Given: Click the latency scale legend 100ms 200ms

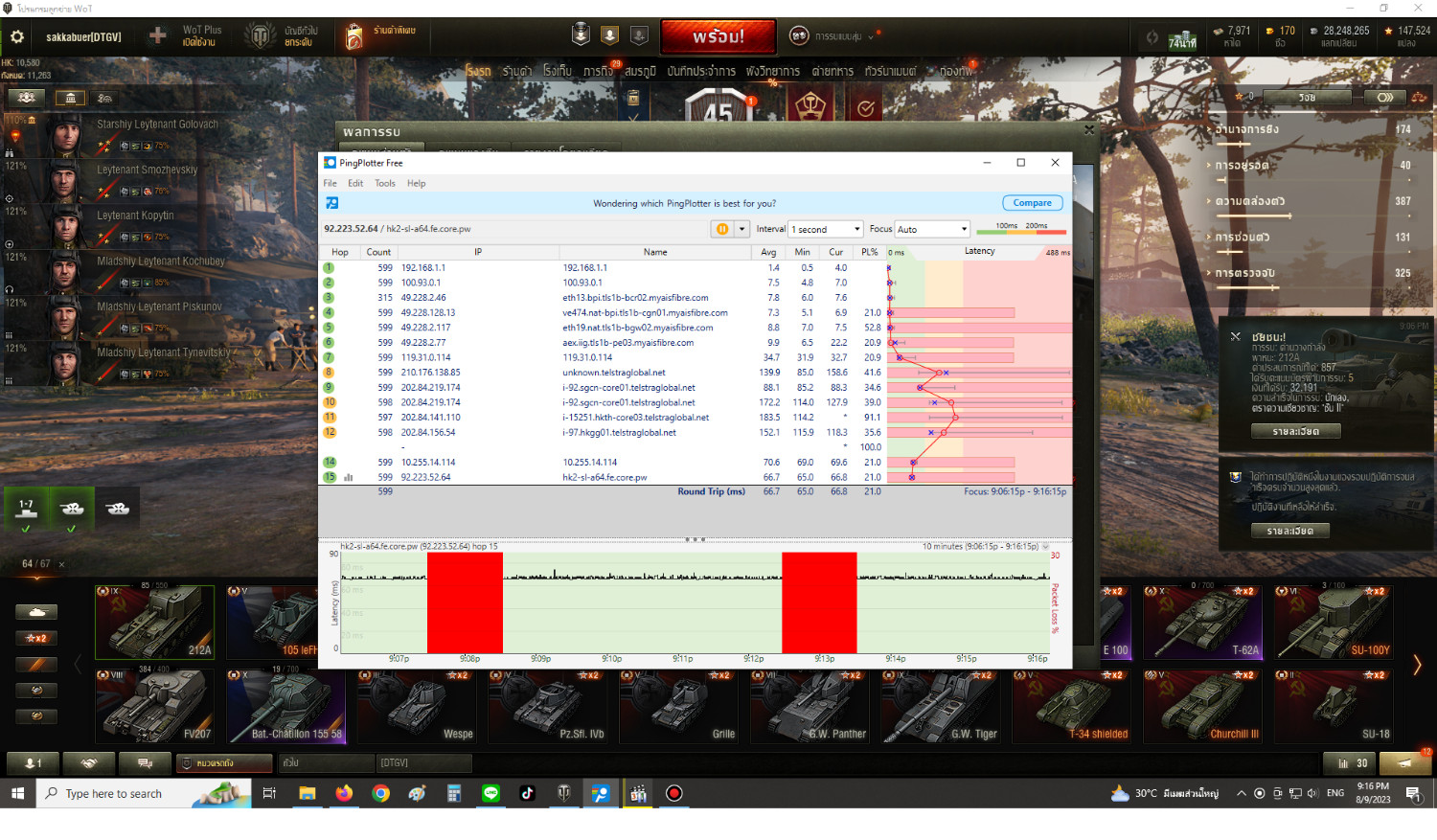Looking at the screenshot, I should [x=1021, y=228].
